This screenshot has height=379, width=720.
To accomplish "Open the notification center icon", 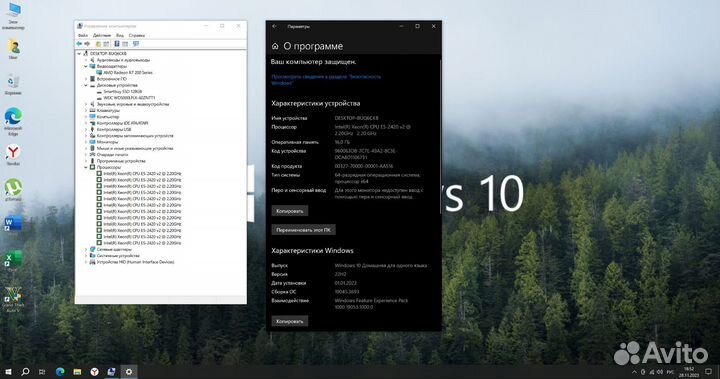I will click(708, 372).
